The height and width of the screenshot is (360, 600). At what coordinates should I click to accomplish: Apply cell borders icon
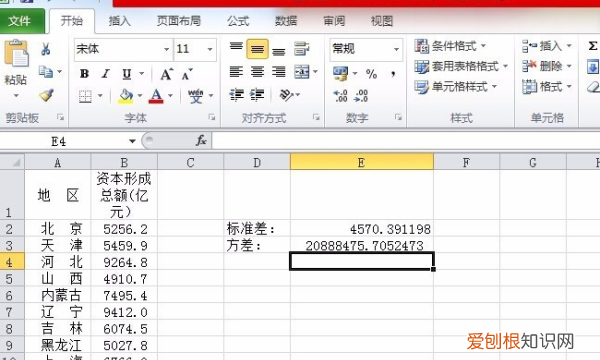(x=85, y=96)
